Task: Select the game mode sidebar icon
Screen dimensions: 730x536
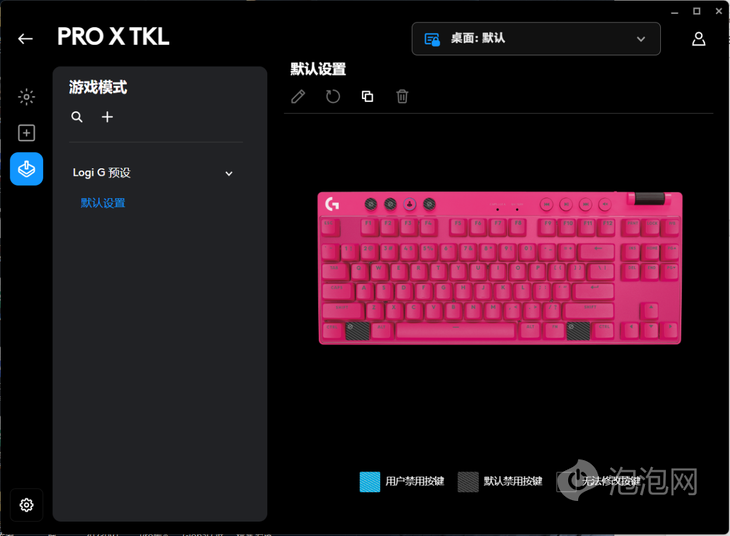Action: [27, 169]
